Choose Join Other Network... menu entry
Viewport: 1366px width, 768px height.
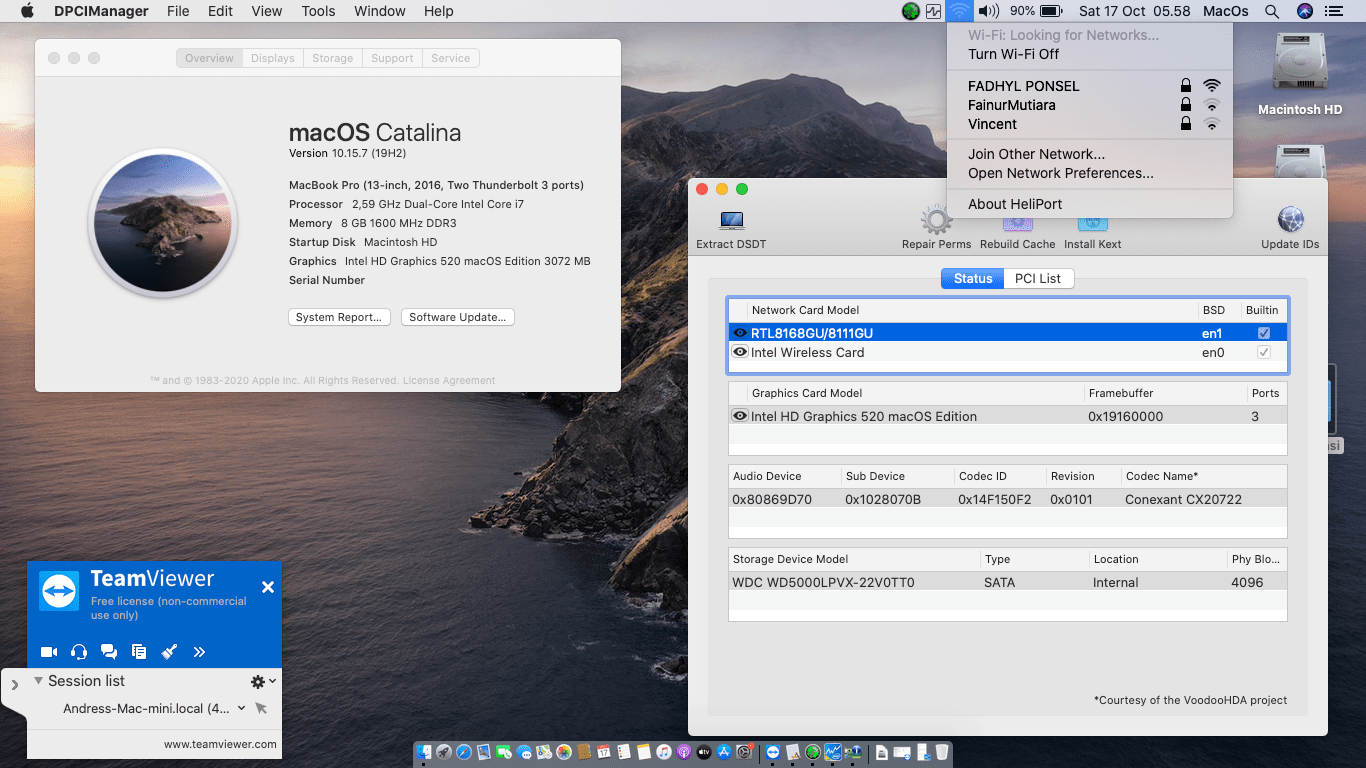pos(1090,154)
